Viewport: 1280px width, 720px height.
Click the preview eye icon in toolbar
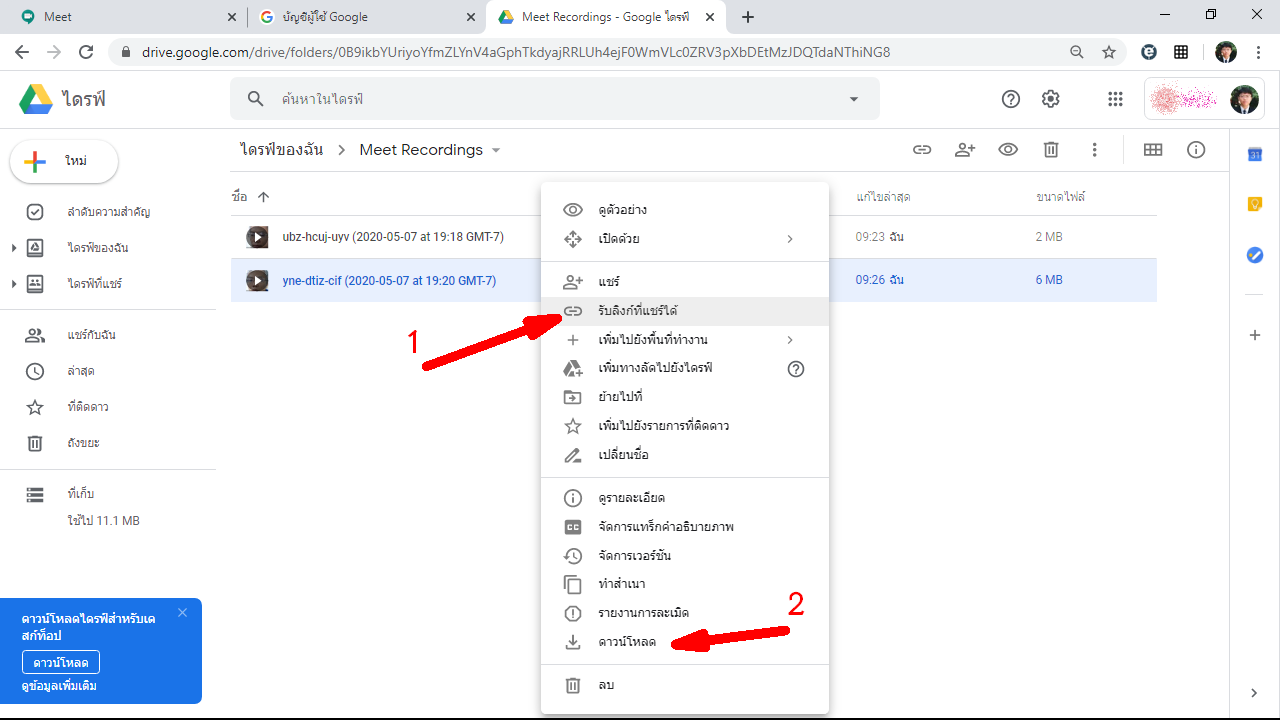coord(1008,150)
